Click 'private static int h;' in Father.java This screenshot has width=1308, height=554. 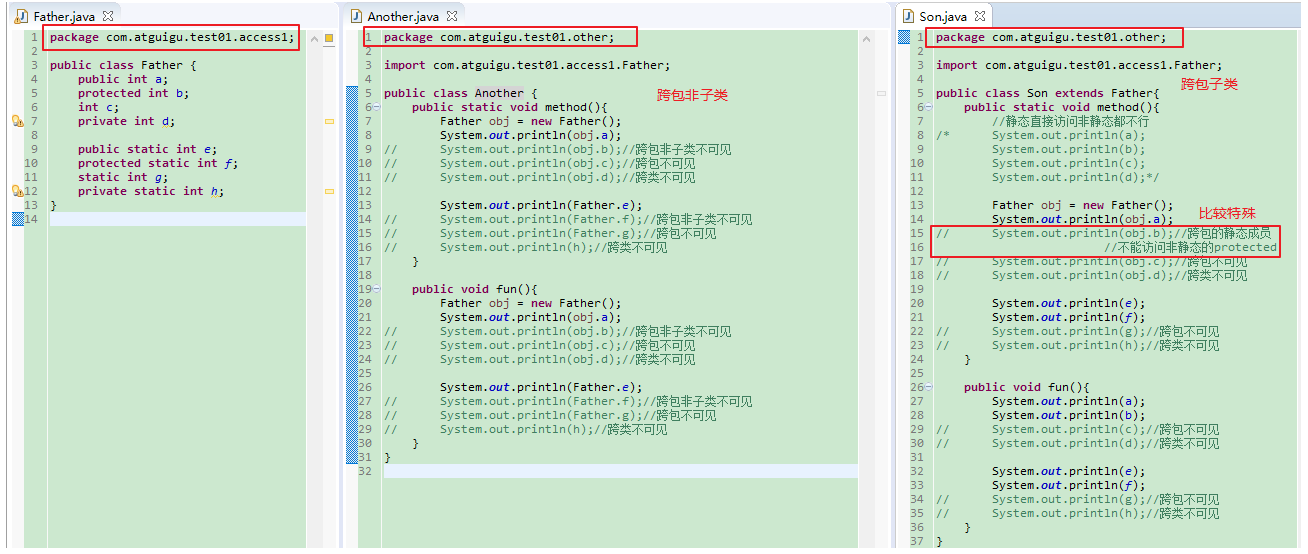151,191
